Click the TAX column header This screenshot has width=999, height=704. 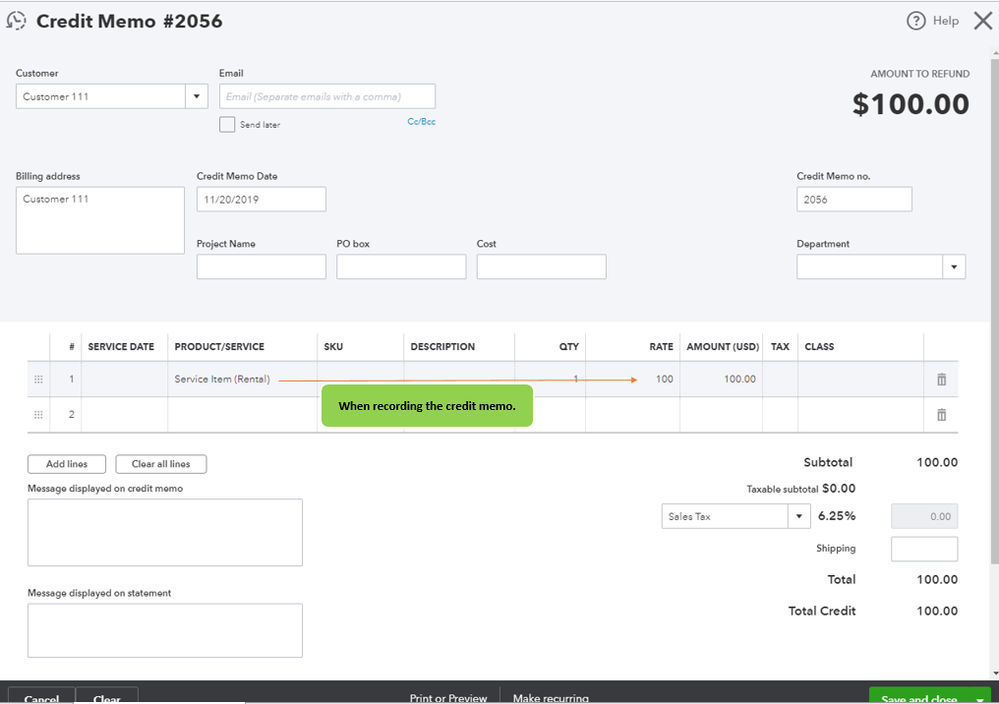pyautogui.click(x=780, y=347)
